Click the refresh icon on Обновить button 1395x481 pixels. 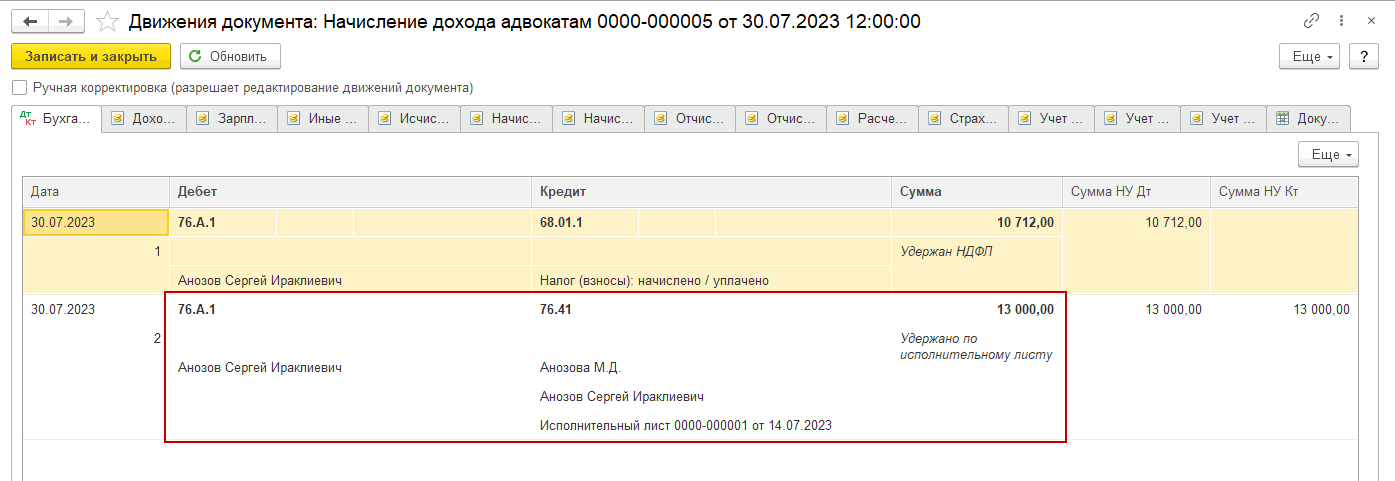pos(195,56)
